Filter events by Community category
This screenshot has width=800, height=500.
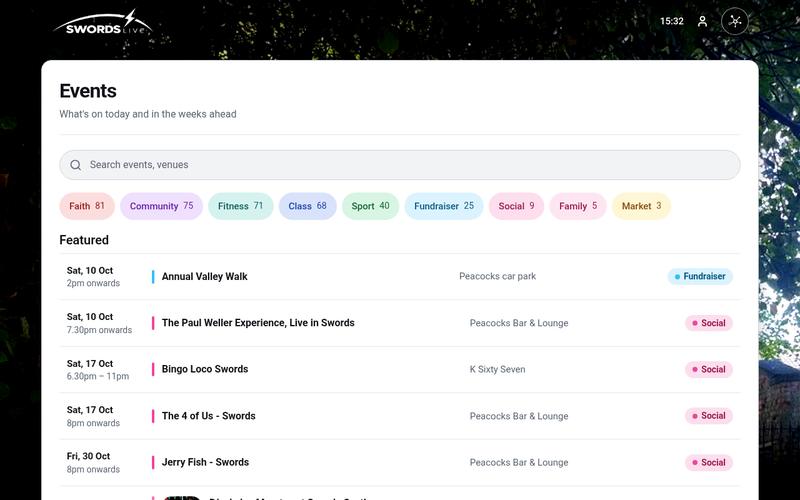click(161, 206)
